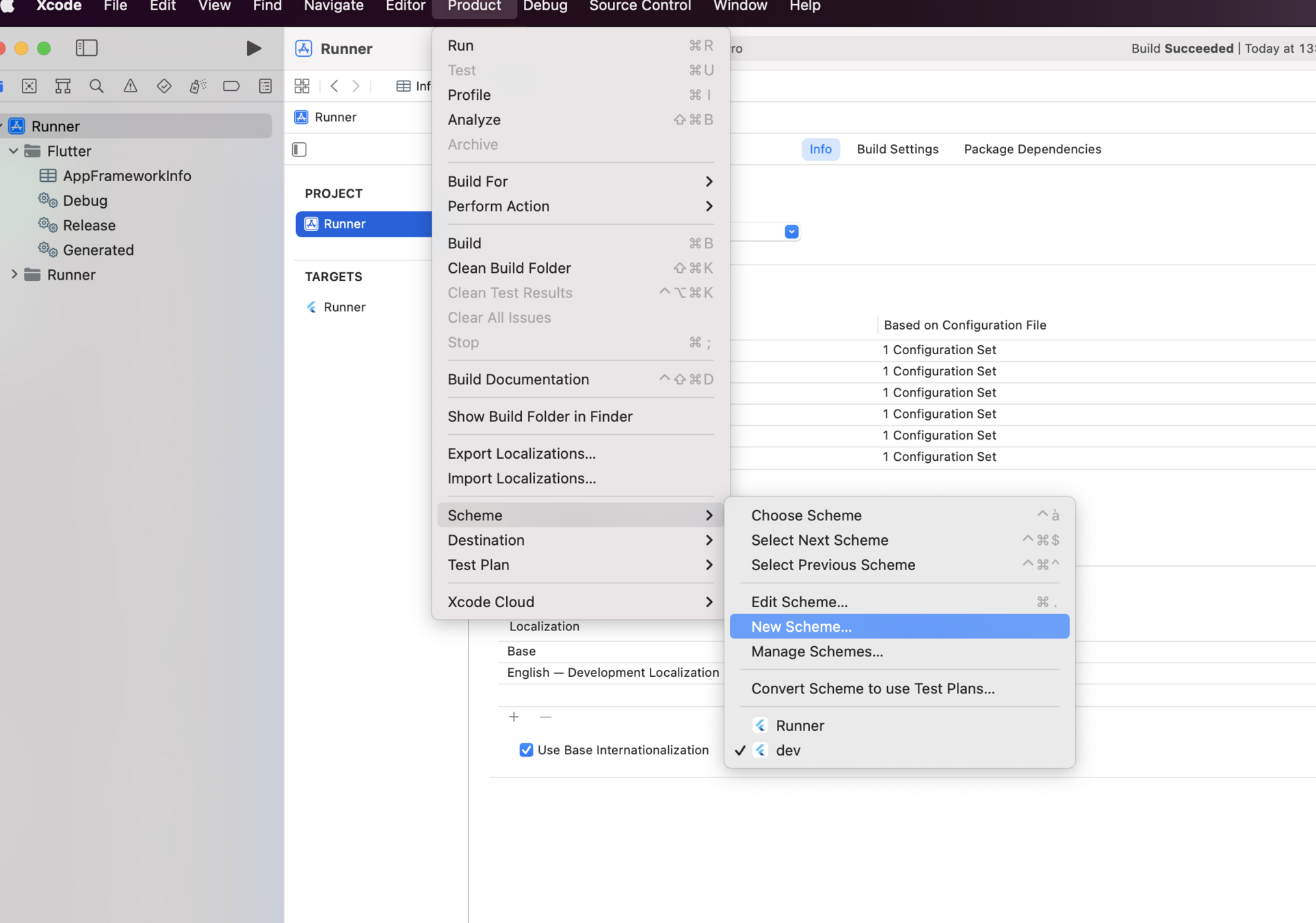1316x923 pixels.
Task: Click the related items grid icon
Action: [x=302, y=86]
